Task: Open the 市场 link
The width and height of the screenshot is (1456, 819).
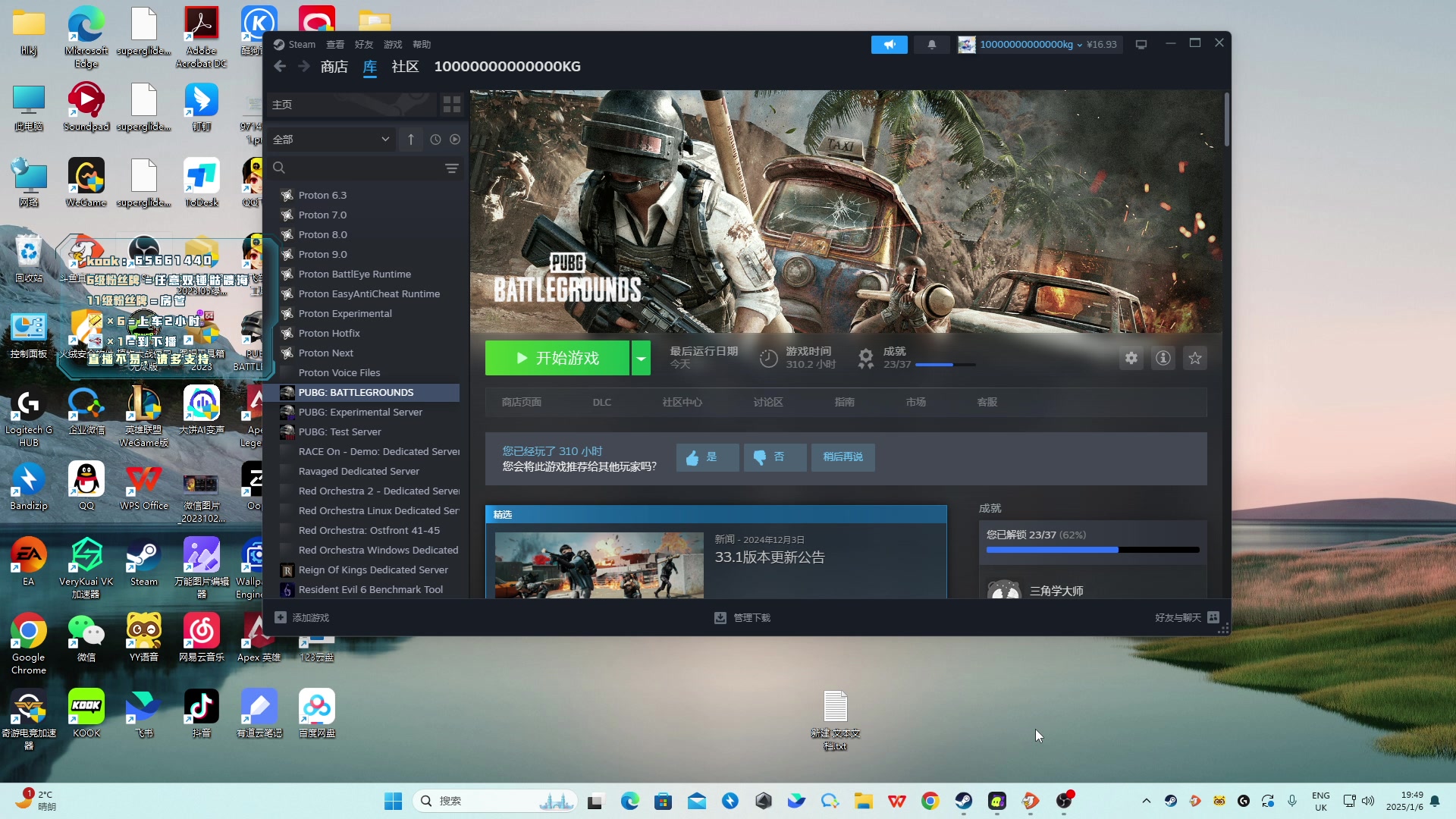Action: click(x=916, y=403)
